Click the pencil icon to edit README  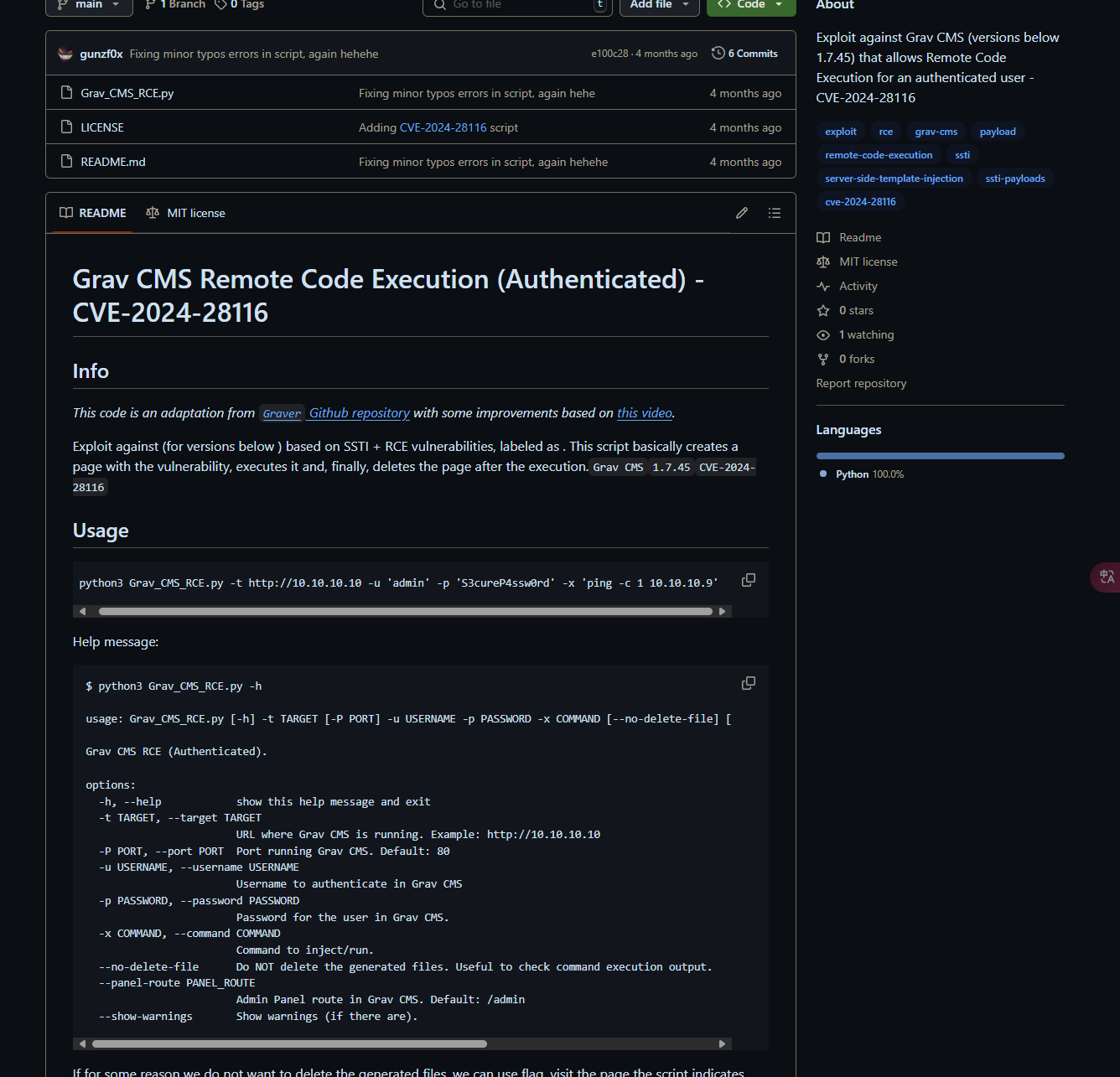741,212
